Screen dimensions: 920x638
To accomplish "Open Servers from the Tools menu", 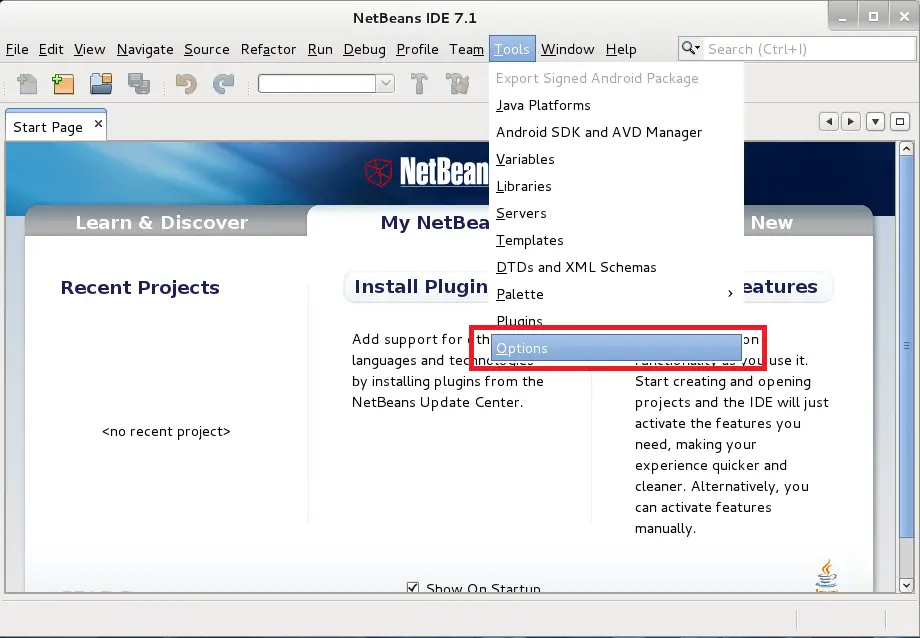I will [x=616, y=214].
